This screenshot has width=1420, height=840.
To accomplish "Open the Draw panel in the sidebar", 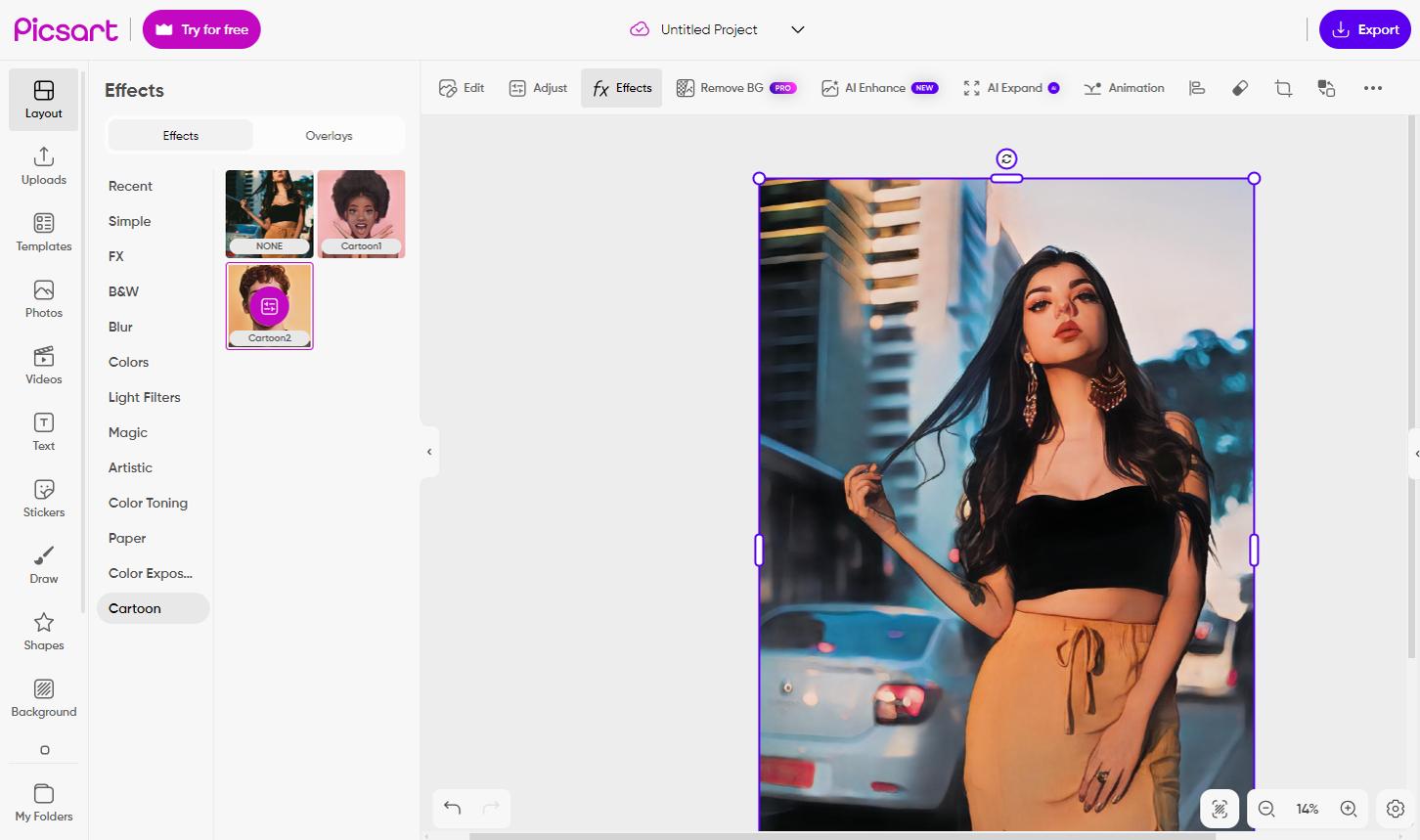I will pyautogui.click(x=43, y=564).
